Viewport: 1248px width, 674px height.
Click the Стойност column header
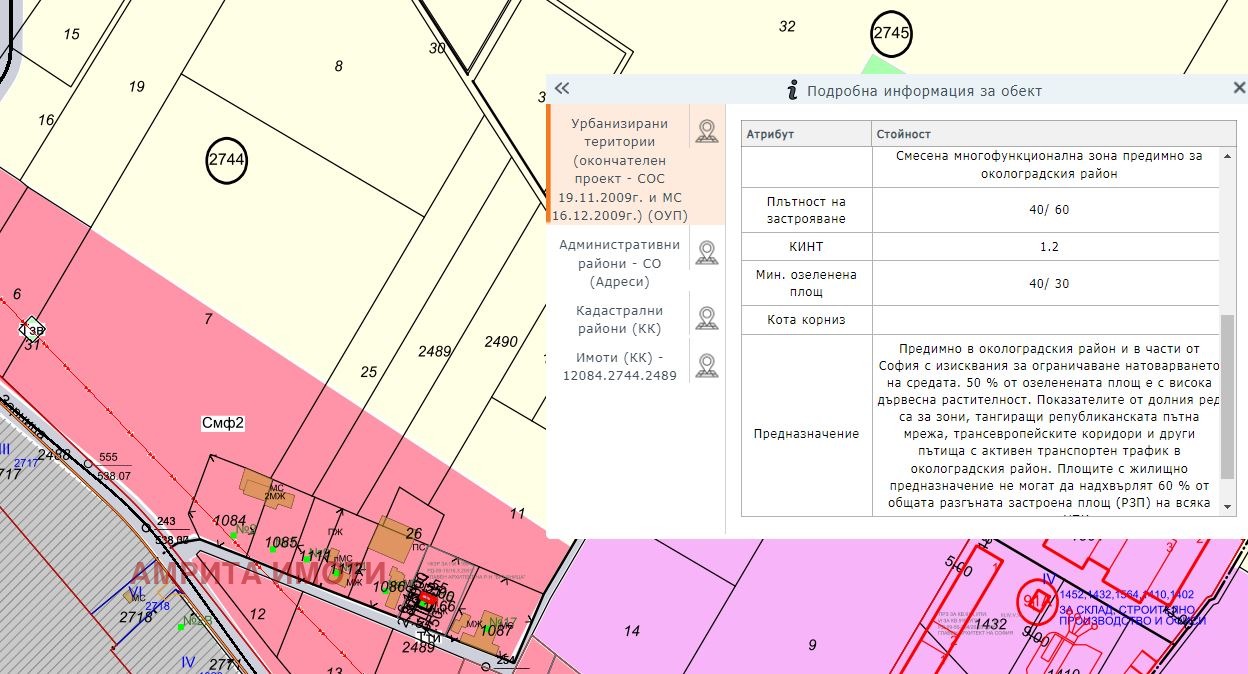click(x=1045, y=134)
